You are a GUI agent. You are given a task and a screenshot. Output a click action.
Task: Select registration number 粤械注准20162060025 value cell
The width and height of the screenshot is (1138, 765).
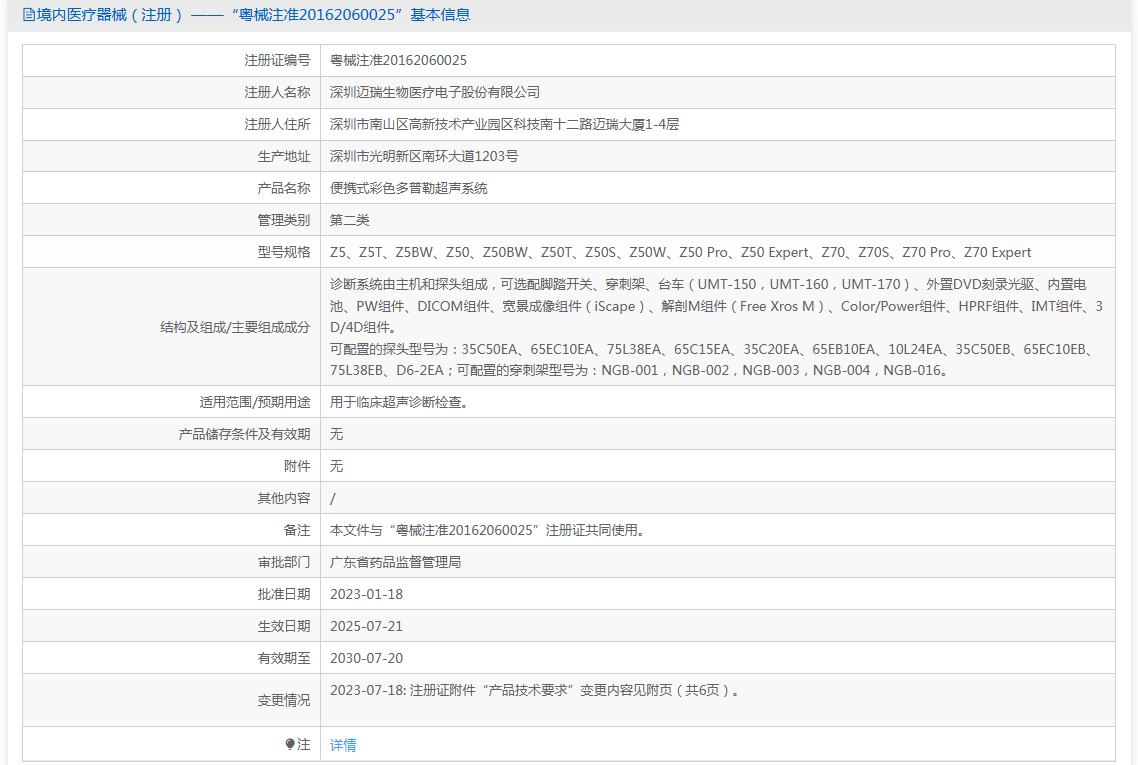(398, 60)
